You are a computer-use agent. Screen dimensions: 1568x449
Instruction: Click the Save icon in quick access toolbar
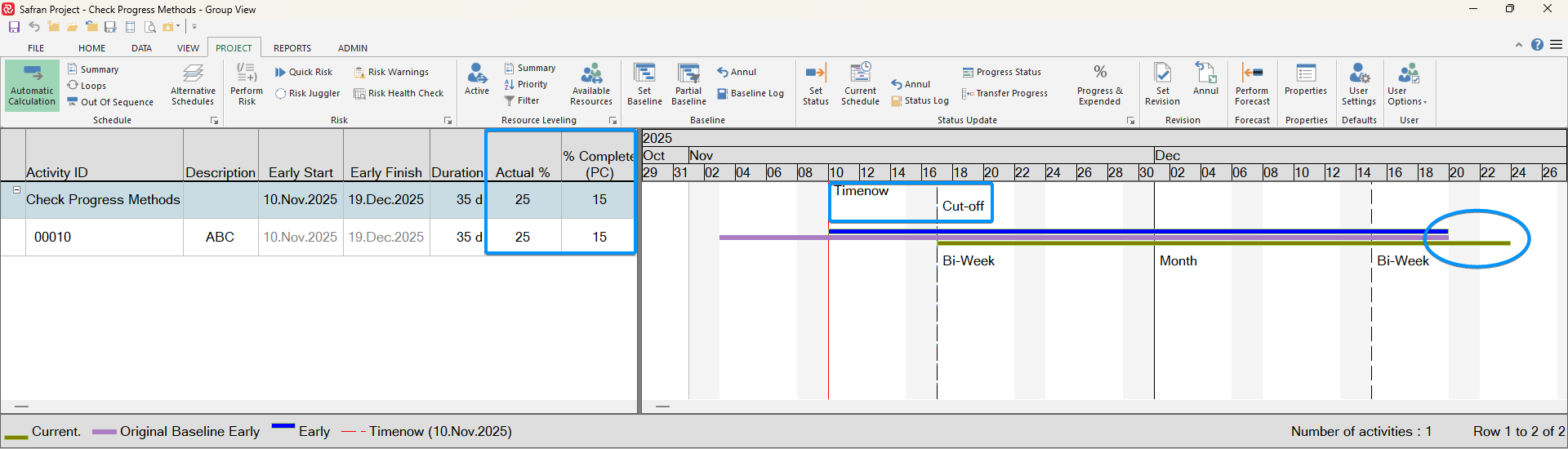tap(14, 27)
